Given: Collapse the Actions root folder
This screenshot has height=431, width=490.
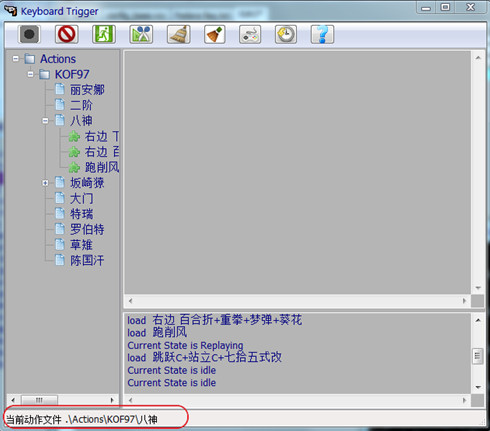Looking at the screenshot, I should (15, 59).
